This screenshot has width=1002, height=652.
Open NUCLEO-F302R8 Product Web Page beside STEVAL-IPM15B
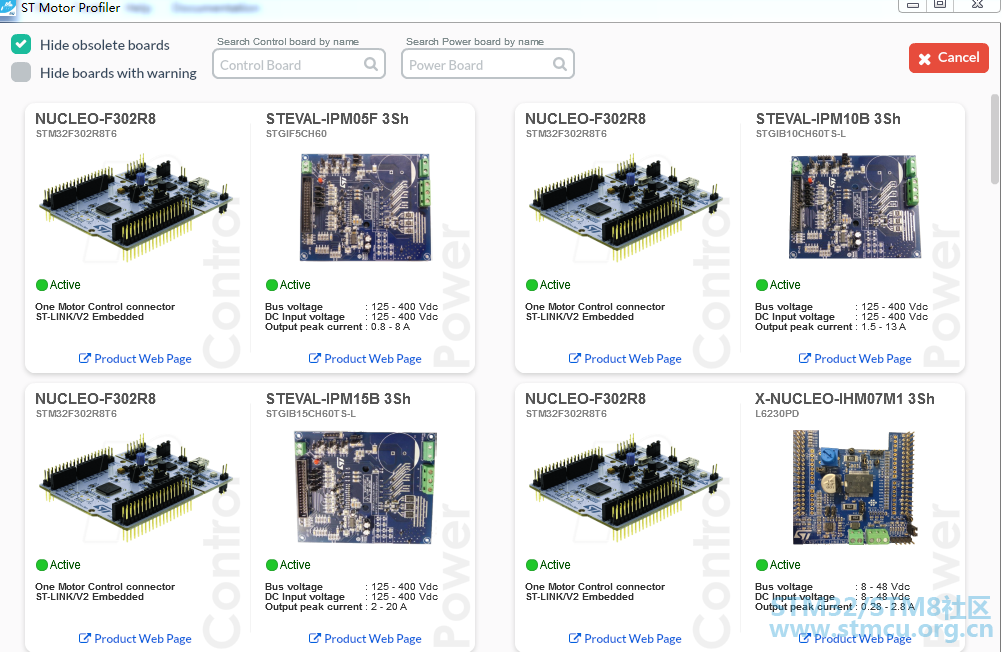tap(135, 639)
